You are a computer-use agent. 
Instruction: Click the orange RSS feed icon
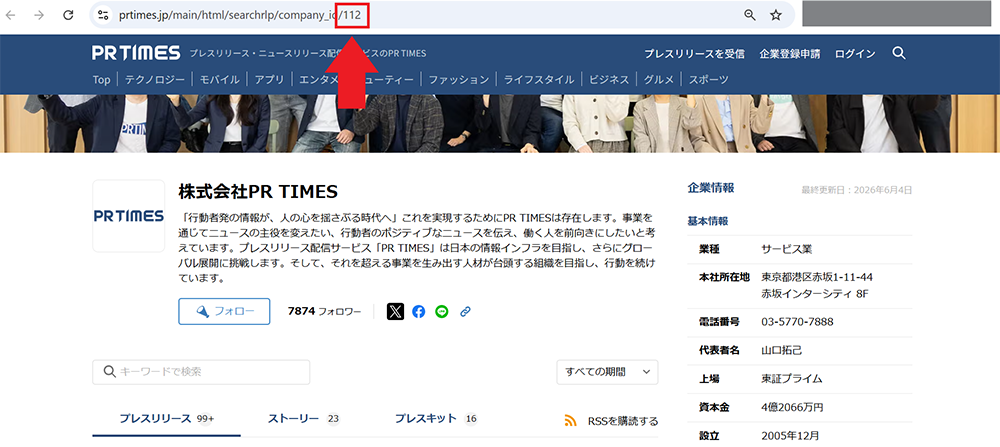(570, 421)
